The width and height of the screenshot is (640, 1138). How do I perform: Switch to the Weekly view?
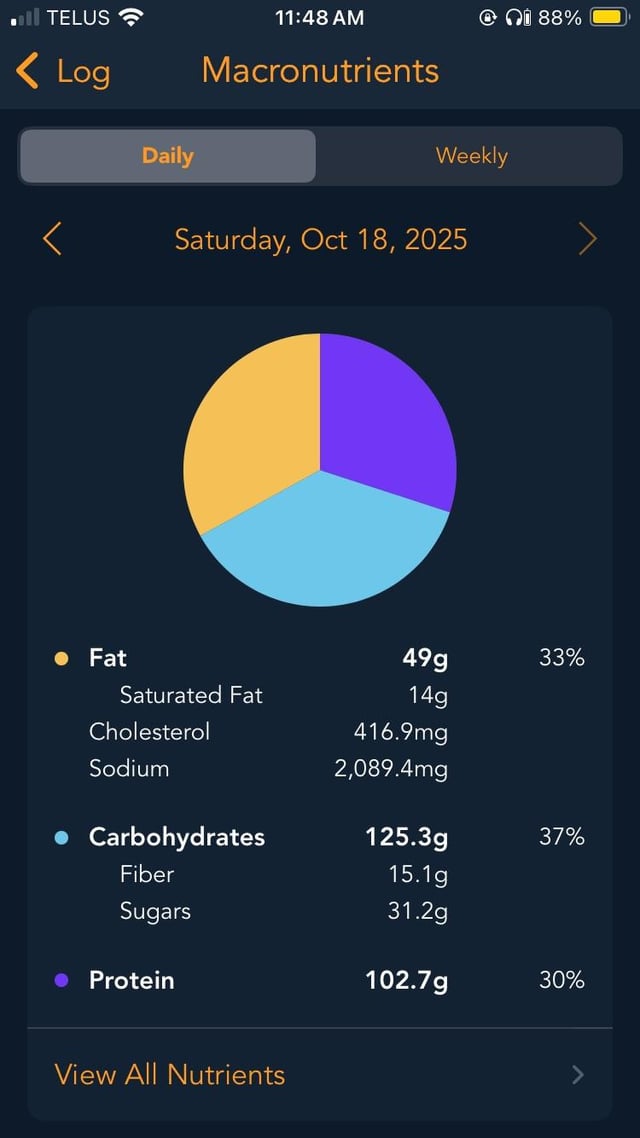coord(471,156)
